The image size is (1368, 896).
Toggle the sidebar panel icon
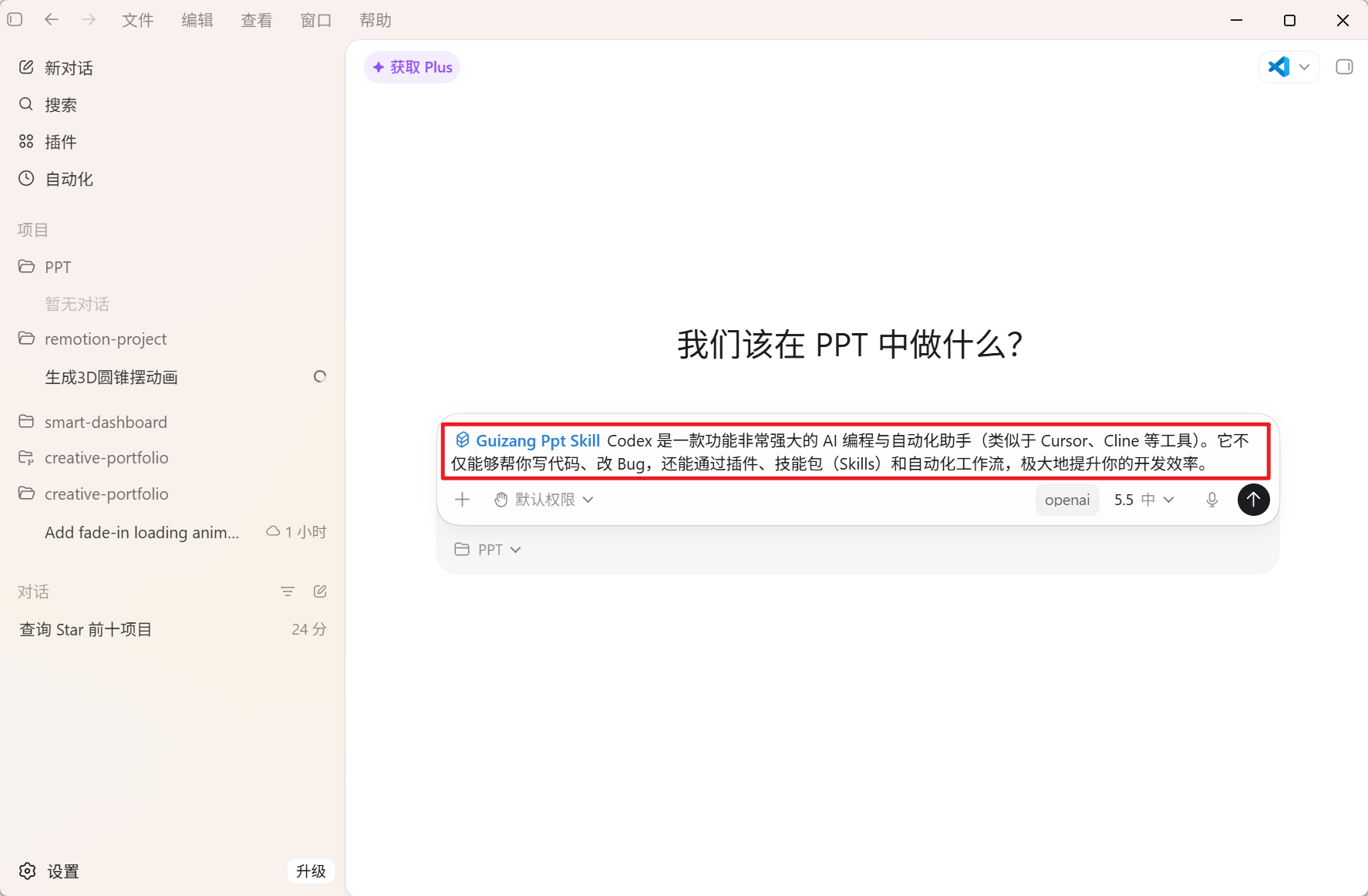click(15, 20)
